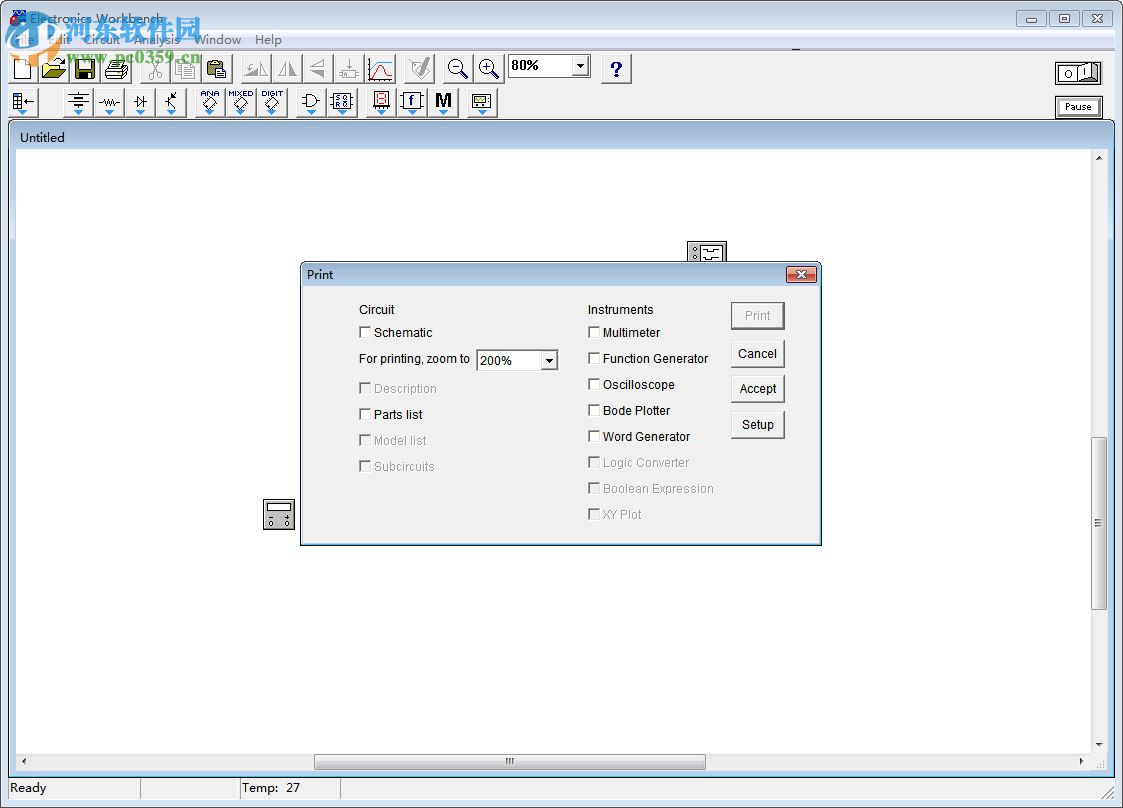
Task: Expand the Sources parts bin dropdown
Action: (78, 102)
